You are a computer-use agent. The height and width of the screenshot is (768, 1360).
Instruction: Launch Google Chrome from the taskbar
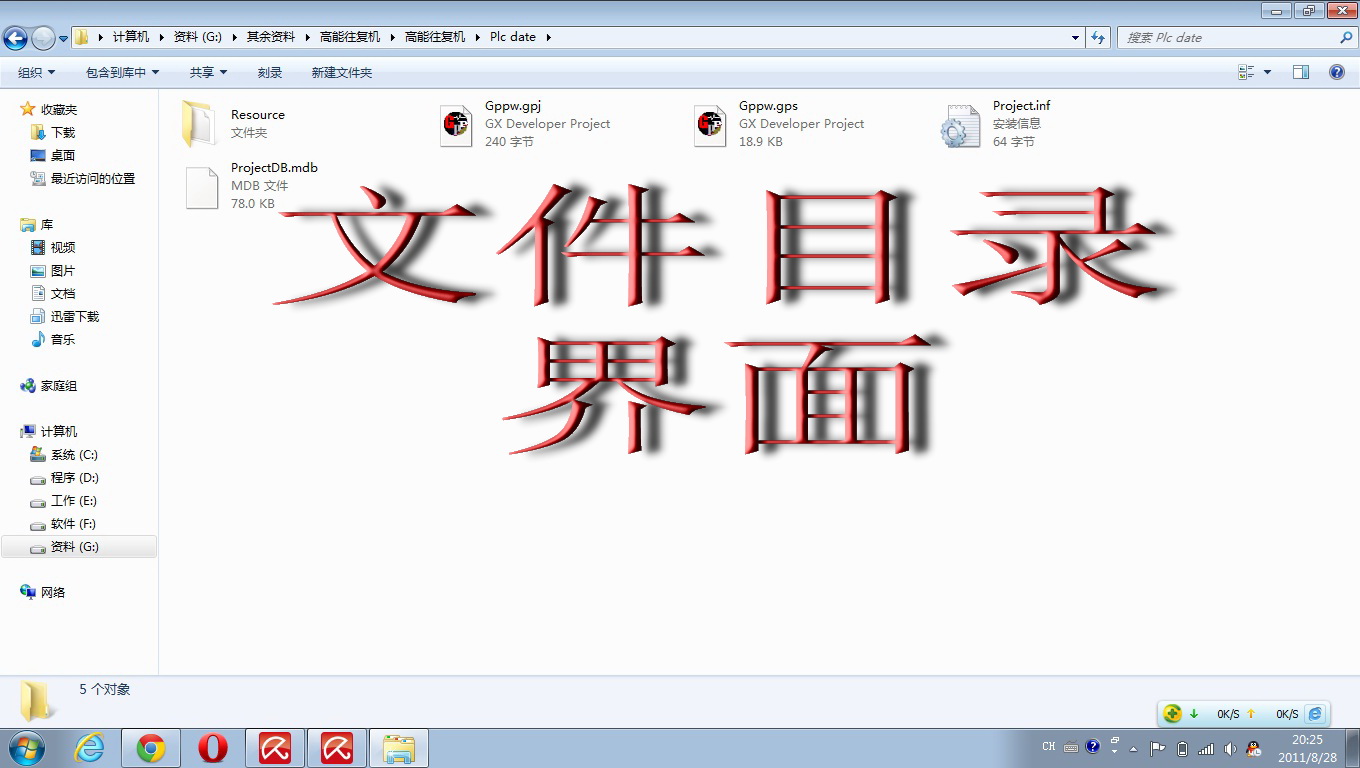[151, 748]
